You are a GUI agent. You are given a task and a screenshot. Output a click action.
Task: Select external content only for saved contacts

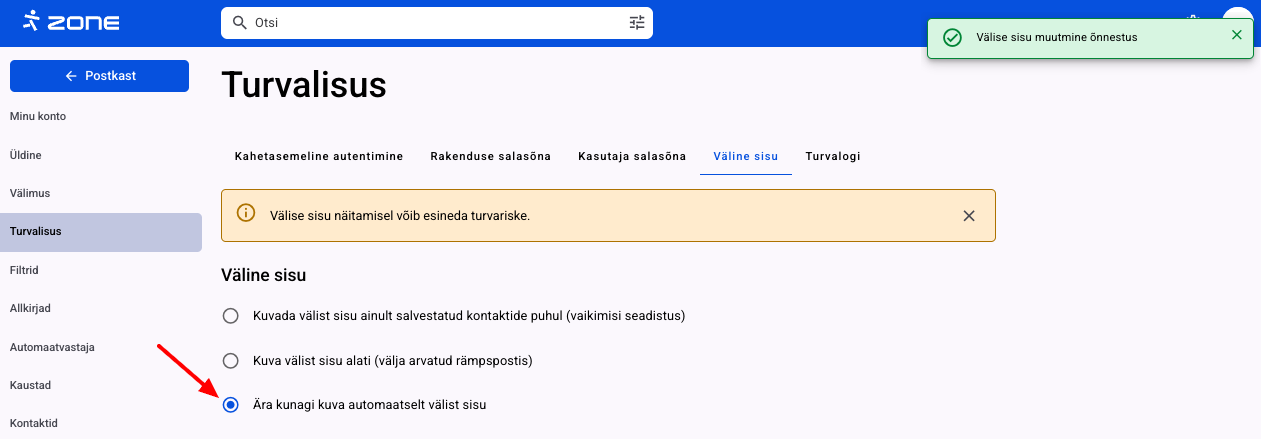pos(231,316)
